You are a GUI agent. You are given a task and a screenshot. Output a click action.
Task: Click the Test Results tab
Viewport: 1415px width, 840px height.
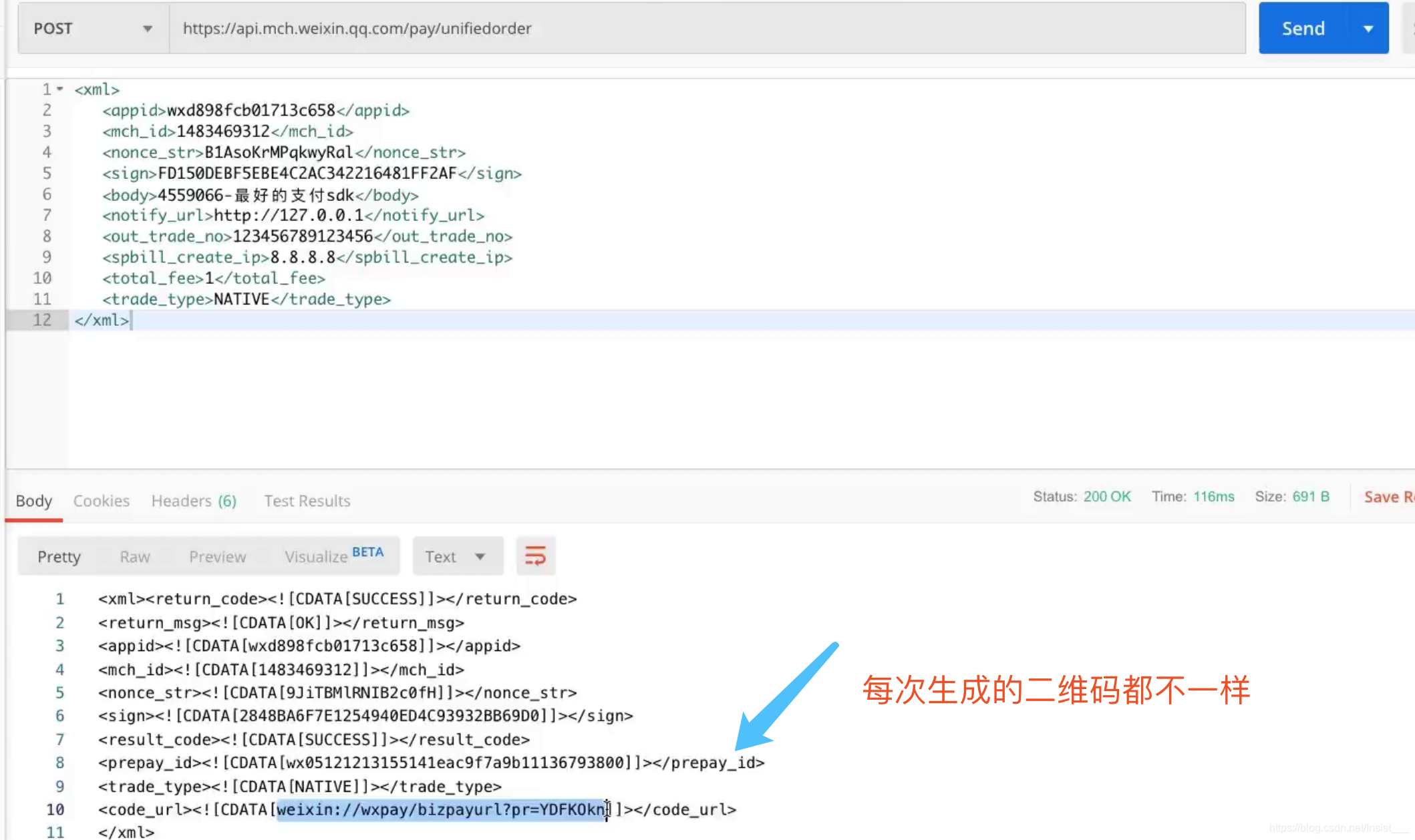[x=307, y=500]
